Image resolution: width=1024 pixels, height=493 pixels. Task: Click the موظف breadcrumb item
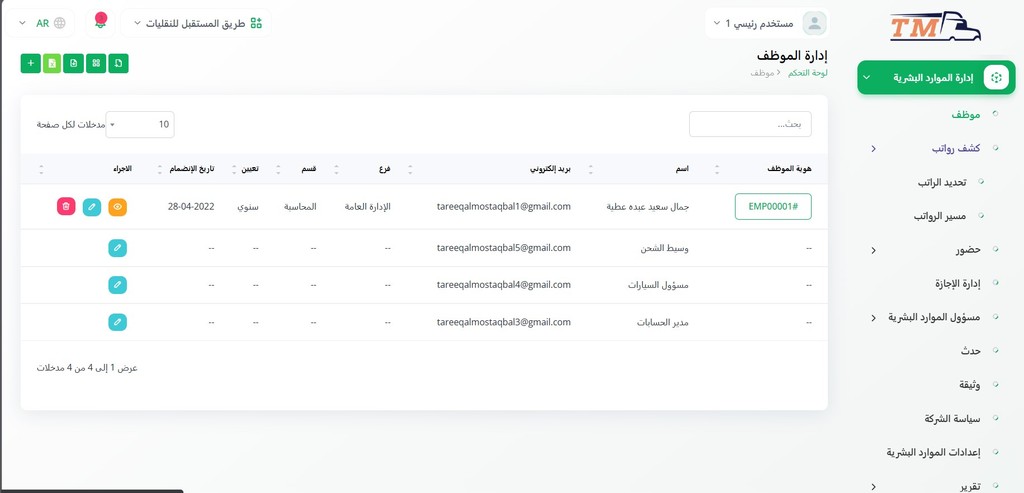click(761, 73)
